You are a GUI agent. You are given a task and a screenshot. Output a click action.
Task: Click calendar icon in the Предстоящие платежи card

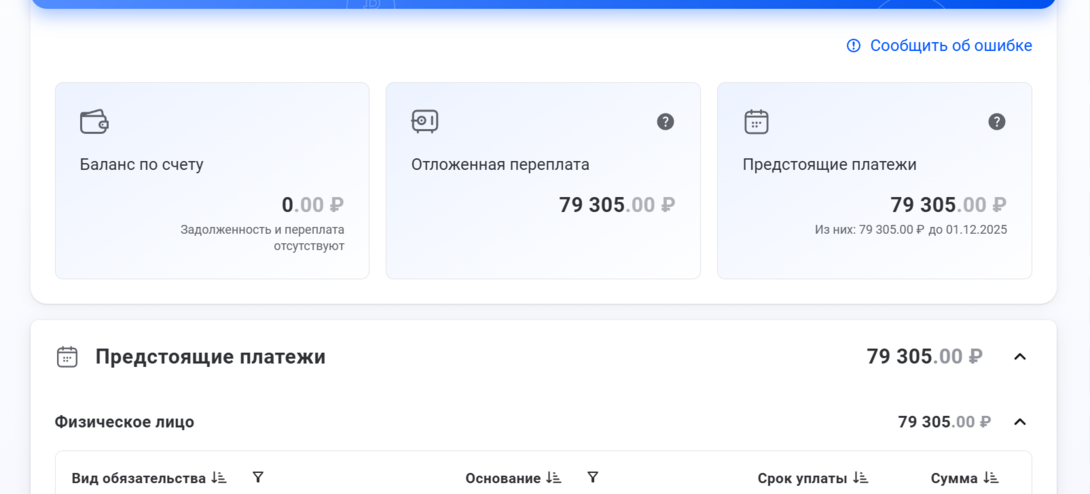point(756,122)
